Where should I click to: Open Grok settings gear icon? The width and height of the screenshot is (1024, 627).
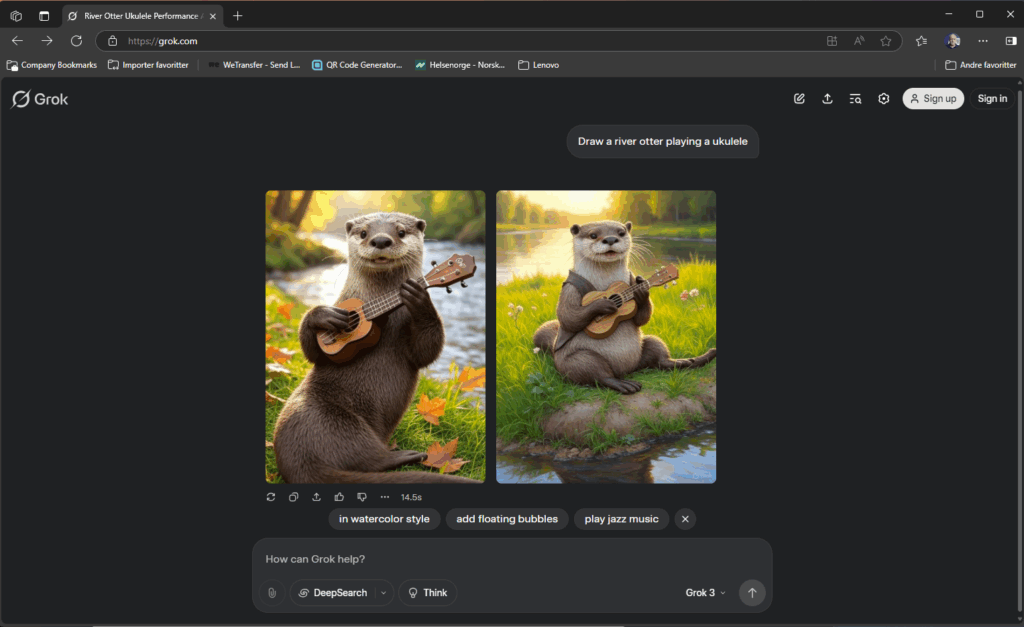884,99
